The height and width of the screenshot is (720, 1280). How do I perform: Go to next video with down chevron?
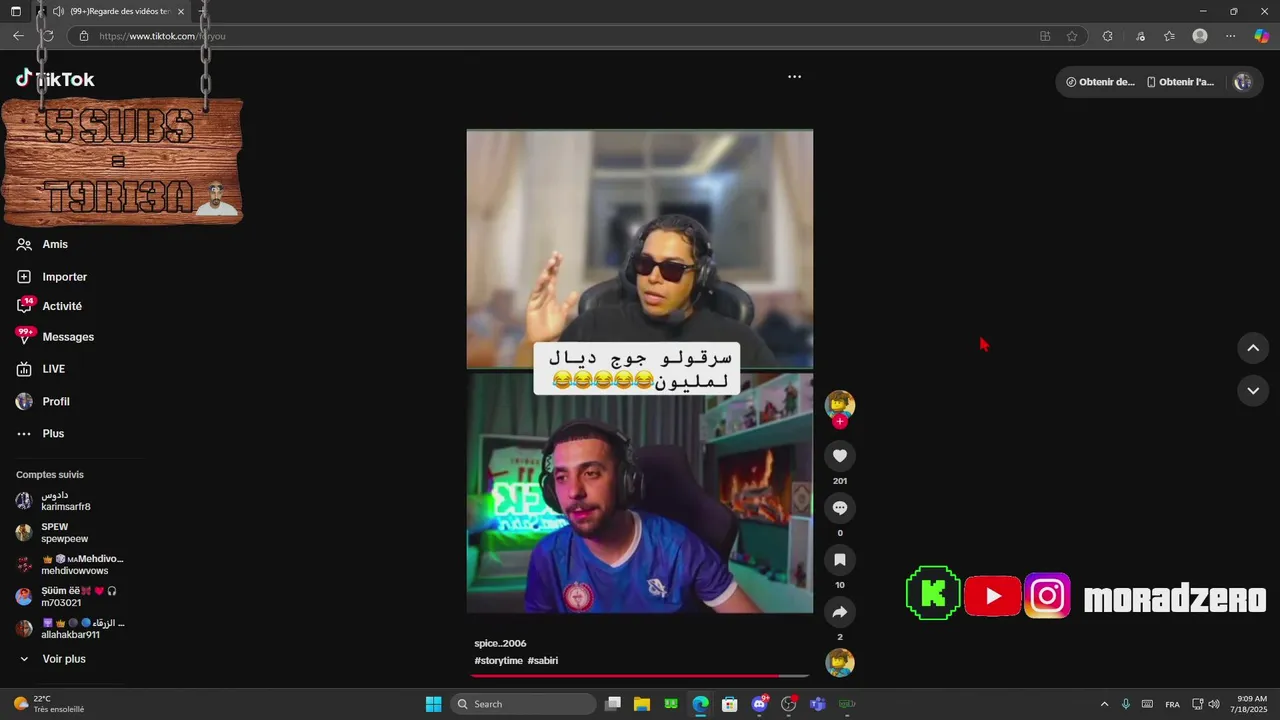point(1253,390)
